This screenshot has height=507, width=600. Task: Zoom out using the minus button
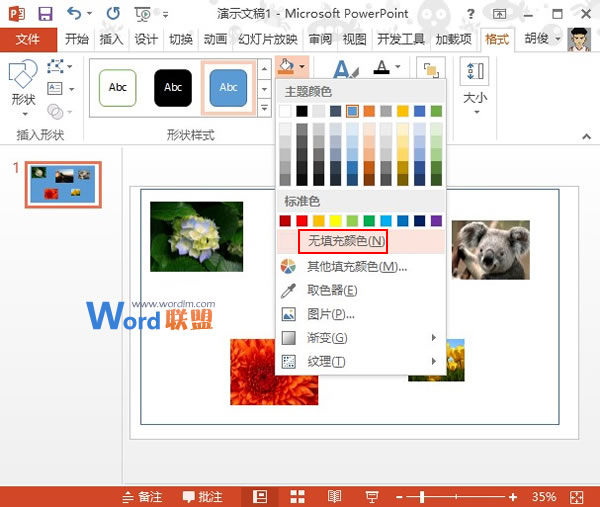(399, 497)
